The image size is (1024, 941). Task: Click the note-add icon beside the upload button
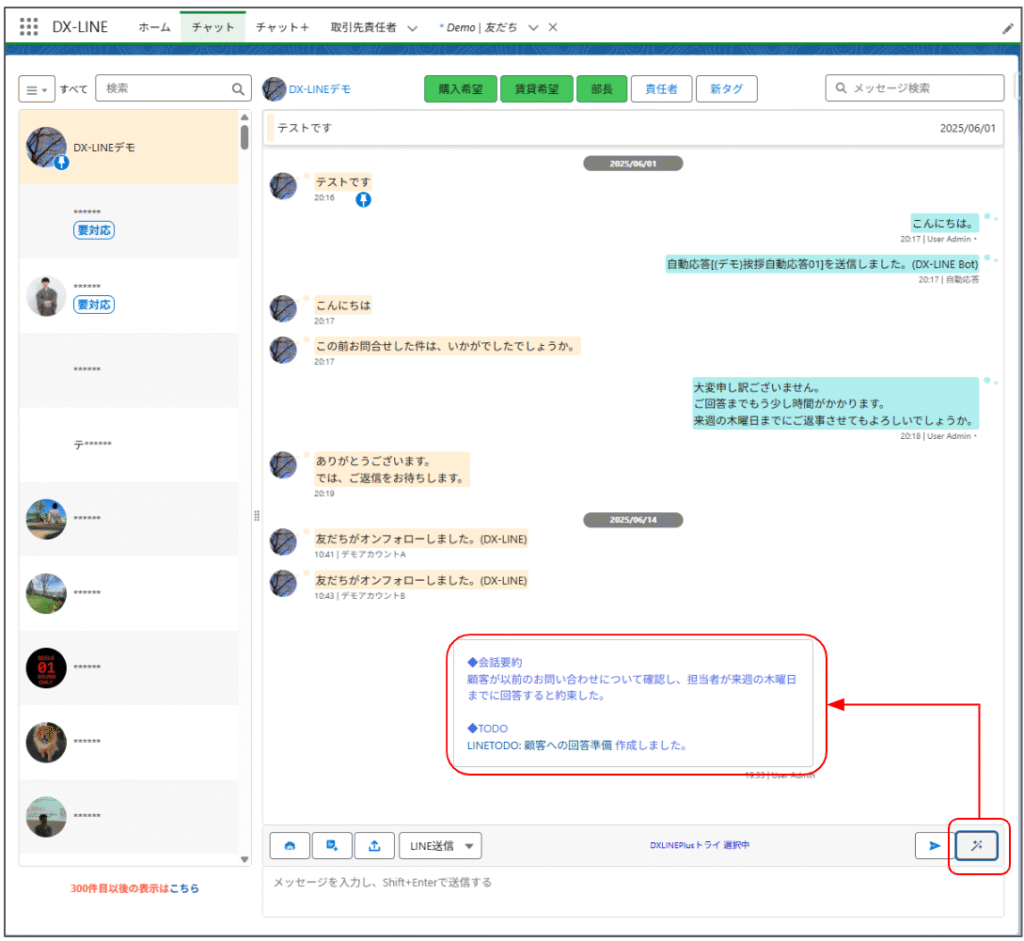(x=332, y=845)
